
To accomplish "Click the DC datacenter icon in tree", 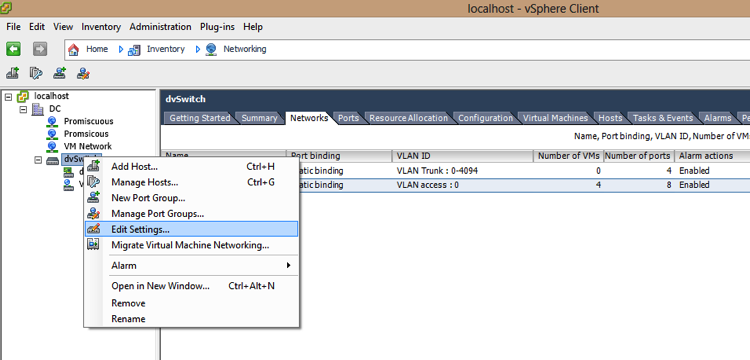I will click(37, 109).
